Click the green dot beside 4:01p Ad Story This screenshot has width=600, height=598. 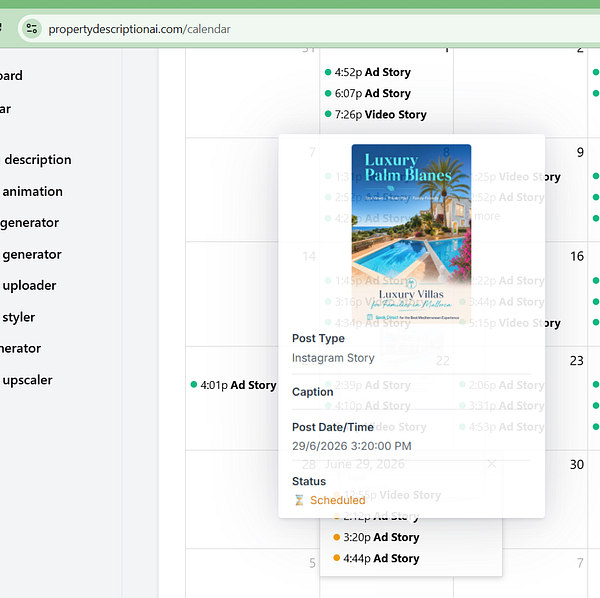[194, 384]
